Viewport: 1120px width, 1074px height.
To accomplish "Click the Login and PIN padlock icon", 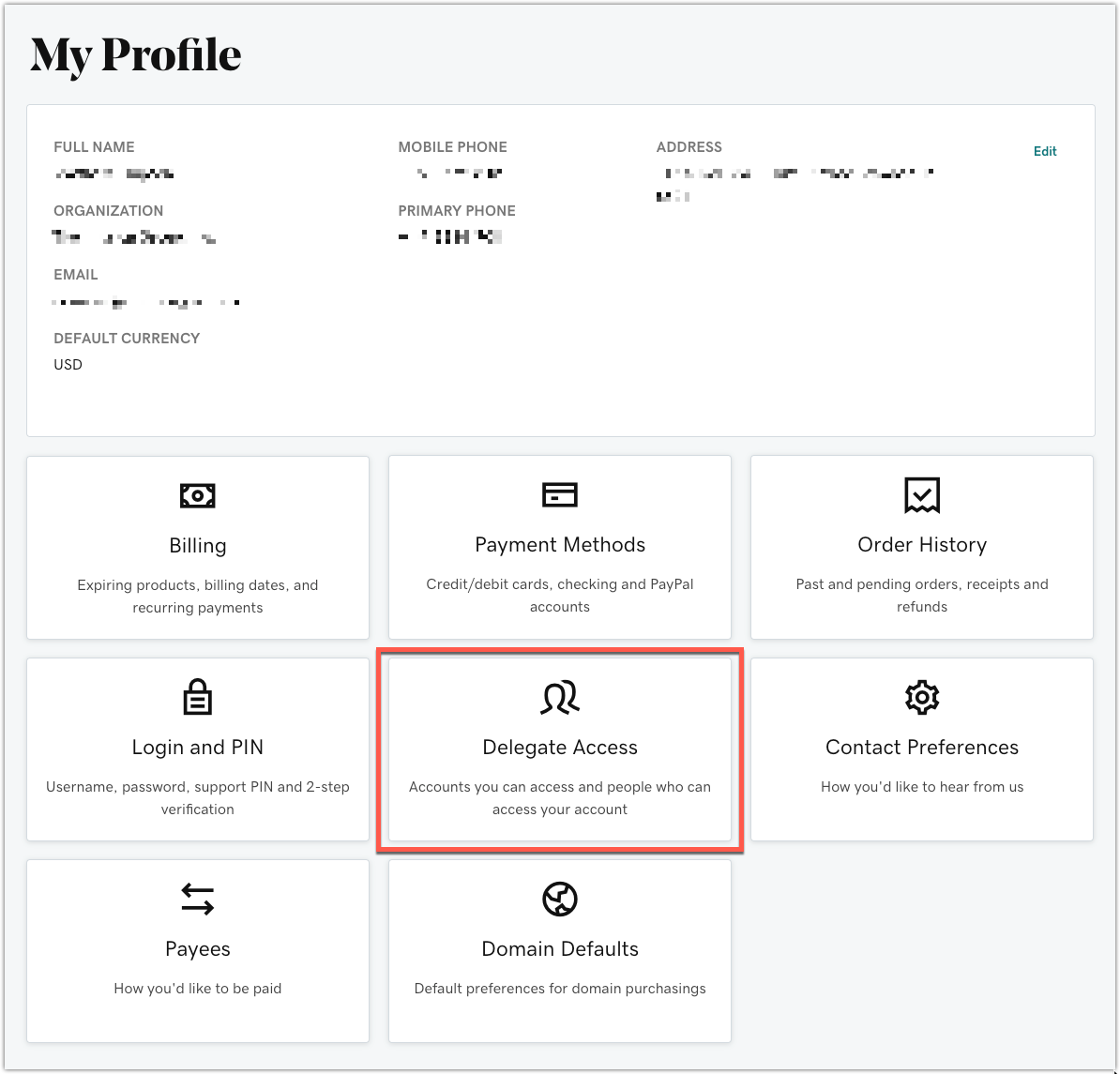I will pos(197,697).
